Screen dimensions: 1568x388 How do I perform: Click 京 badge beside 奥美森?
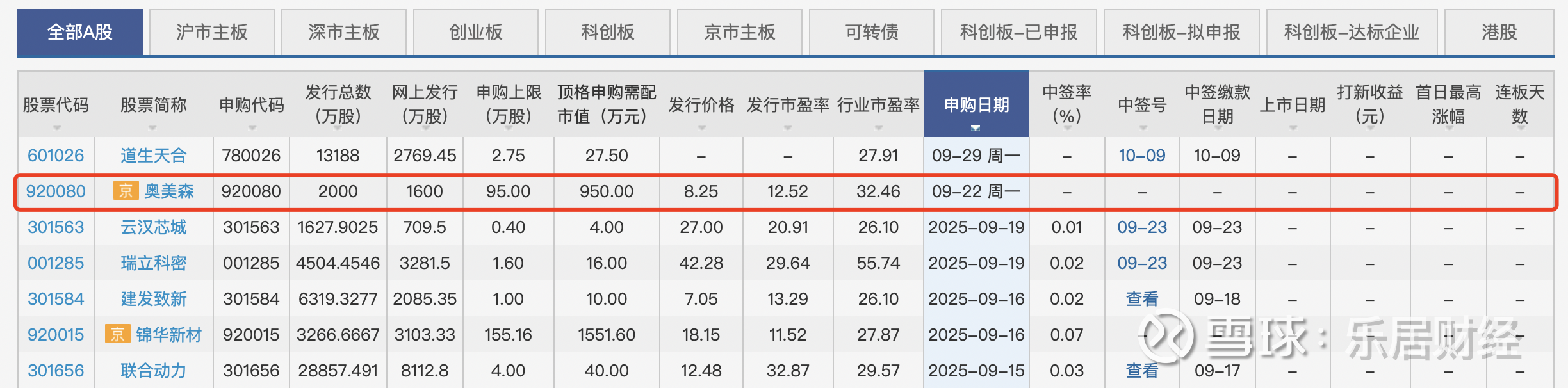click(x=126, y=191)
